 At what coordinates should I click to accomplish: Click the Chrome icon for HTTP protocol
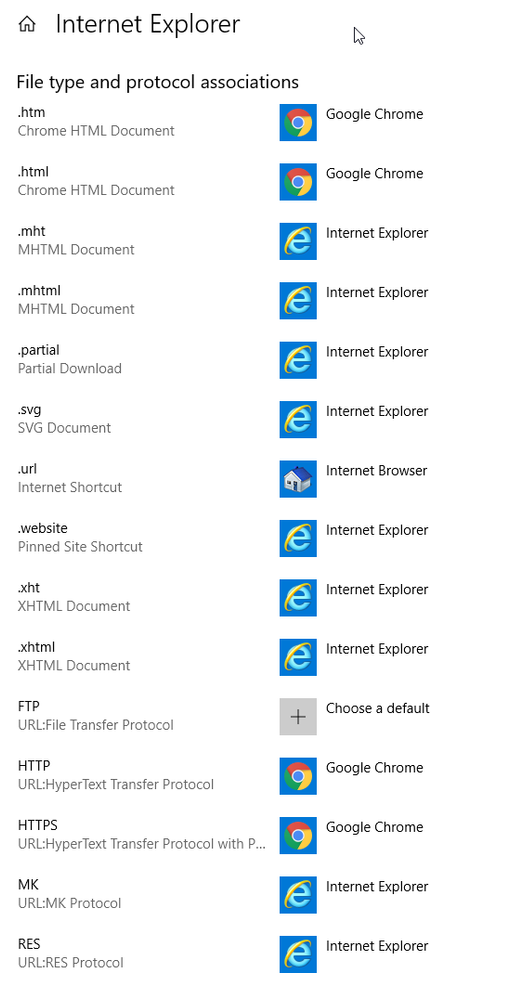coord(298,776)
